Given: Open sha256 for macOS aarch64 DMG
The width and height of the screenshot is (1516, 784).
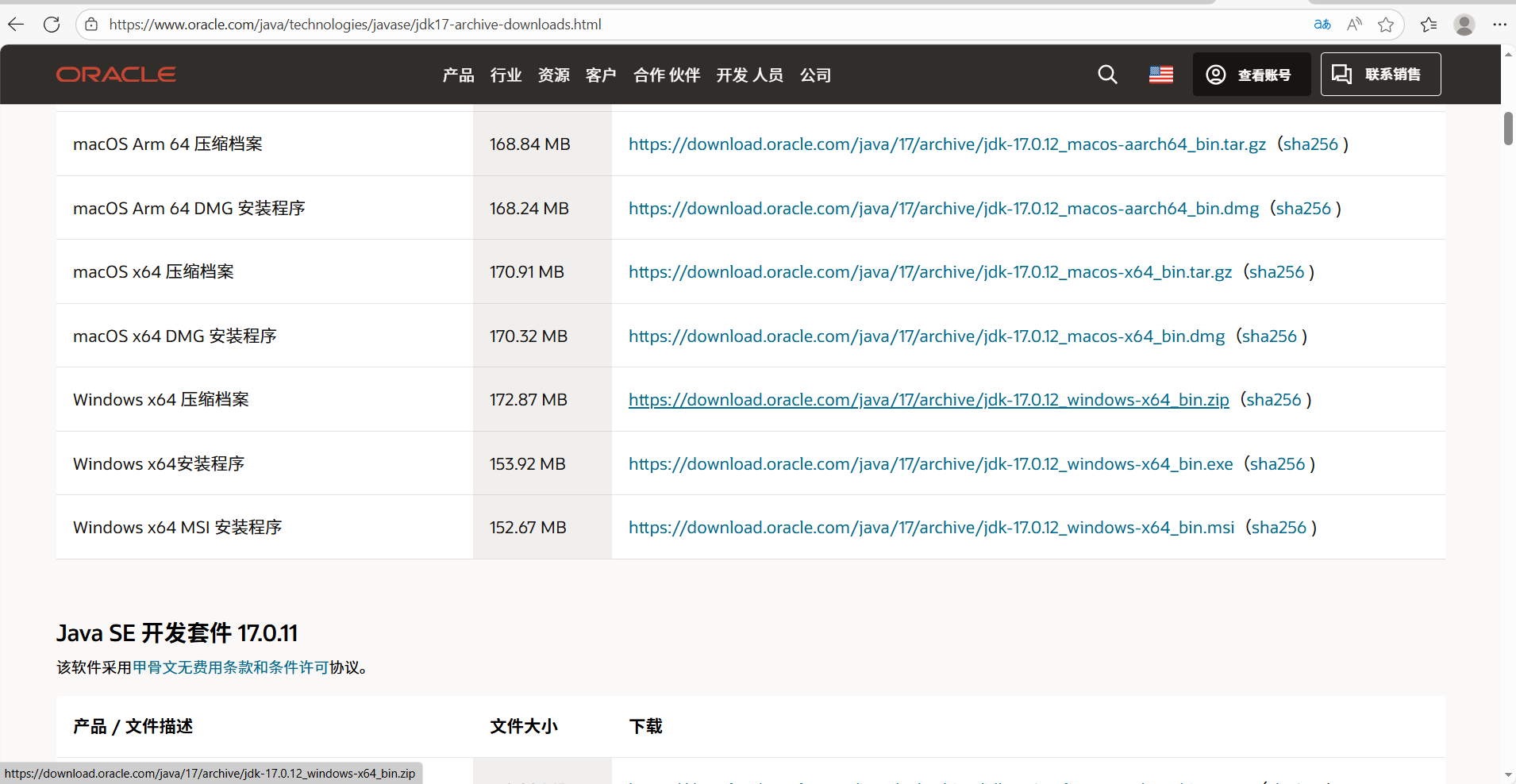Looking at the screenshot, I should (1303, 209).
